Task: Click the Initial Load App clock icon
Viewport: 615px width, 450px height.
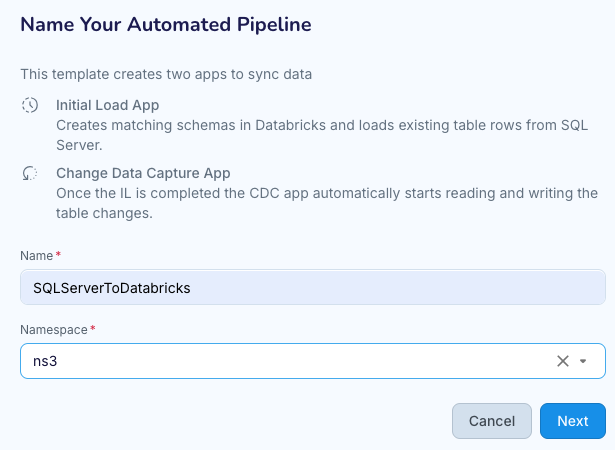Action: 30,106
